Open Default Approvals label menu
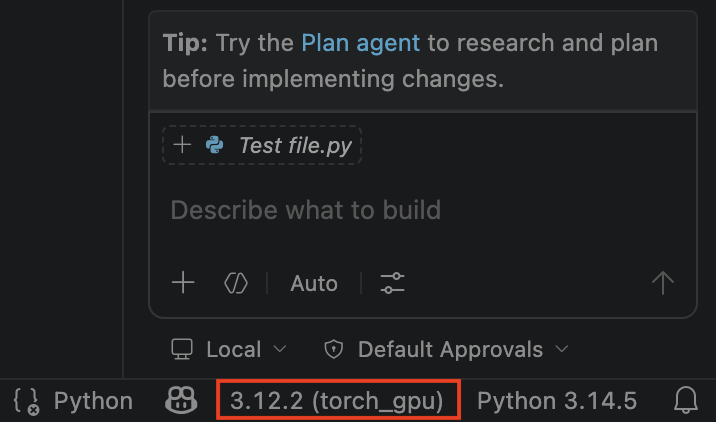The height and width of the screenshot is (422, 716). pyautogui.click(x=450, y=350)
